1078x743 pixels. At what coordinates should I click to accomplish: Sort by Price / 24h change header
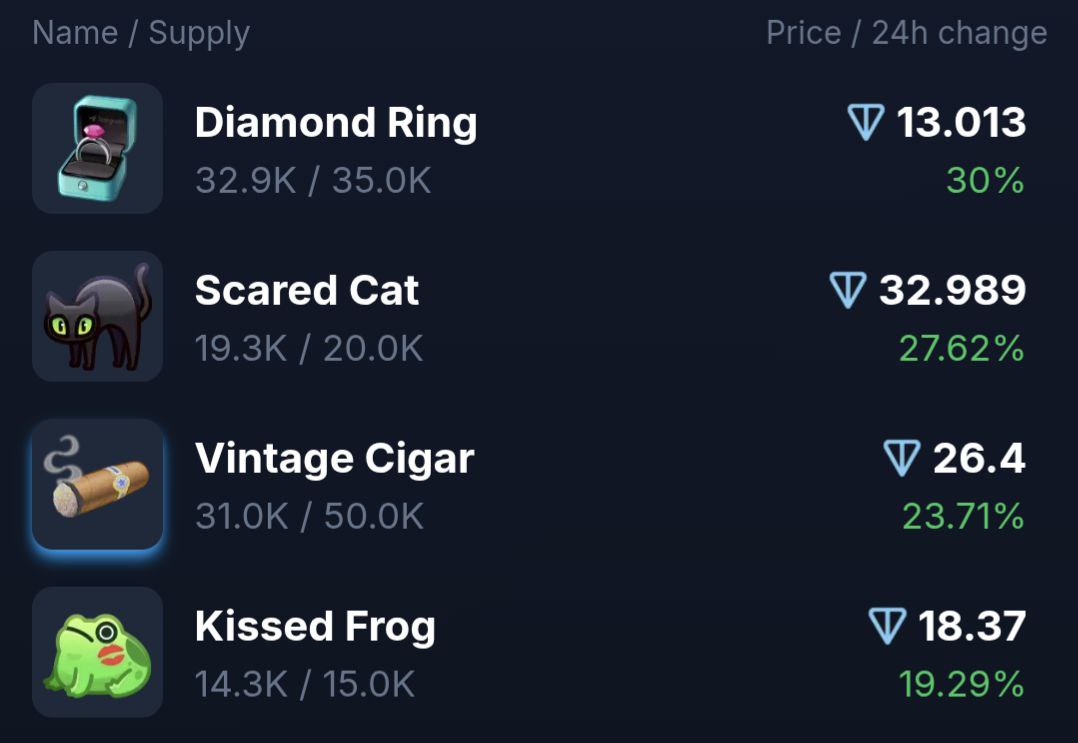[x=907, y=34]
